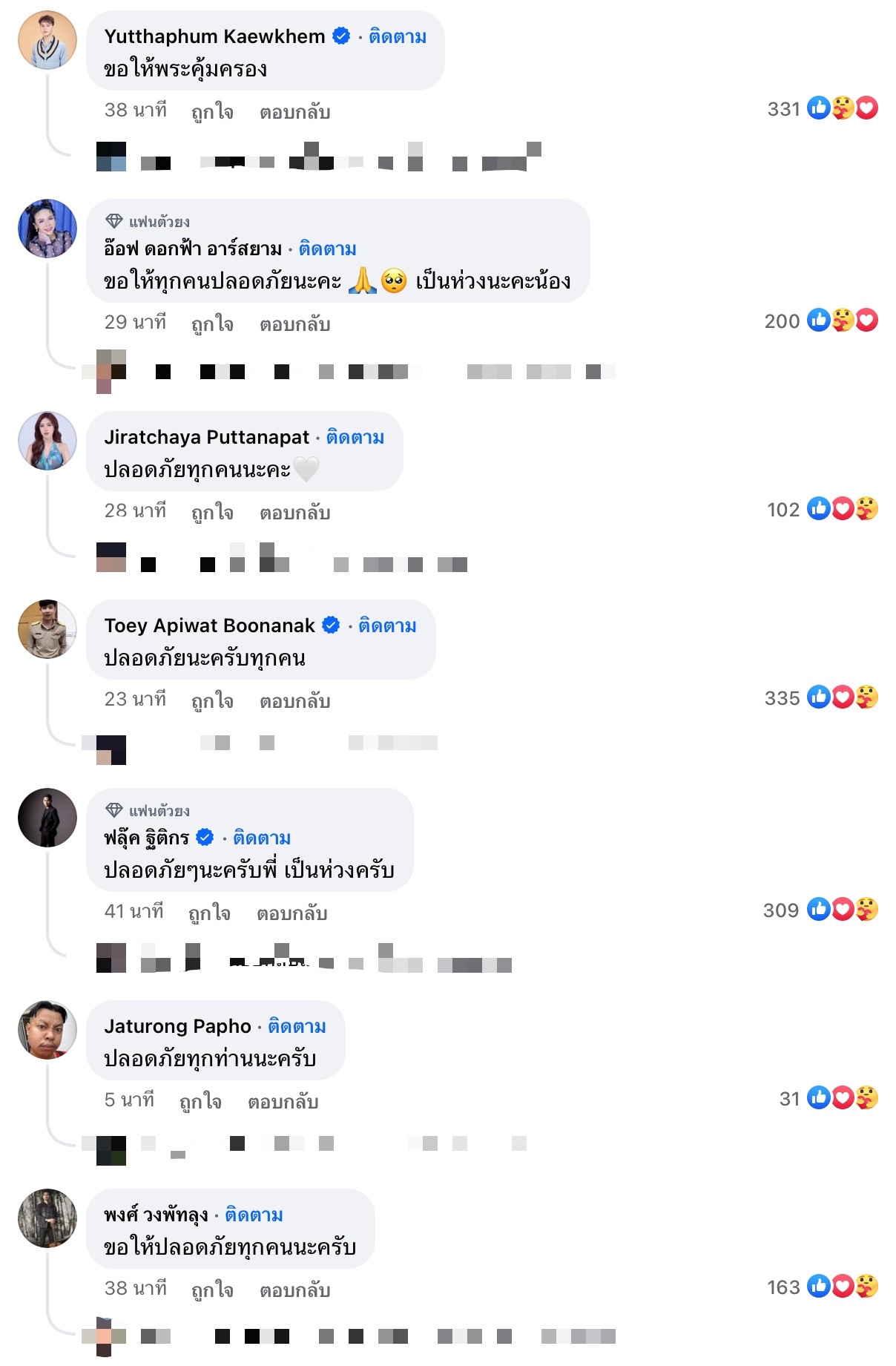This screenshot has height=1366, width=896.
Task: Click the verified badge beside ฟลุ๊ค ฐิติกร
Action: tap(205, 838)
